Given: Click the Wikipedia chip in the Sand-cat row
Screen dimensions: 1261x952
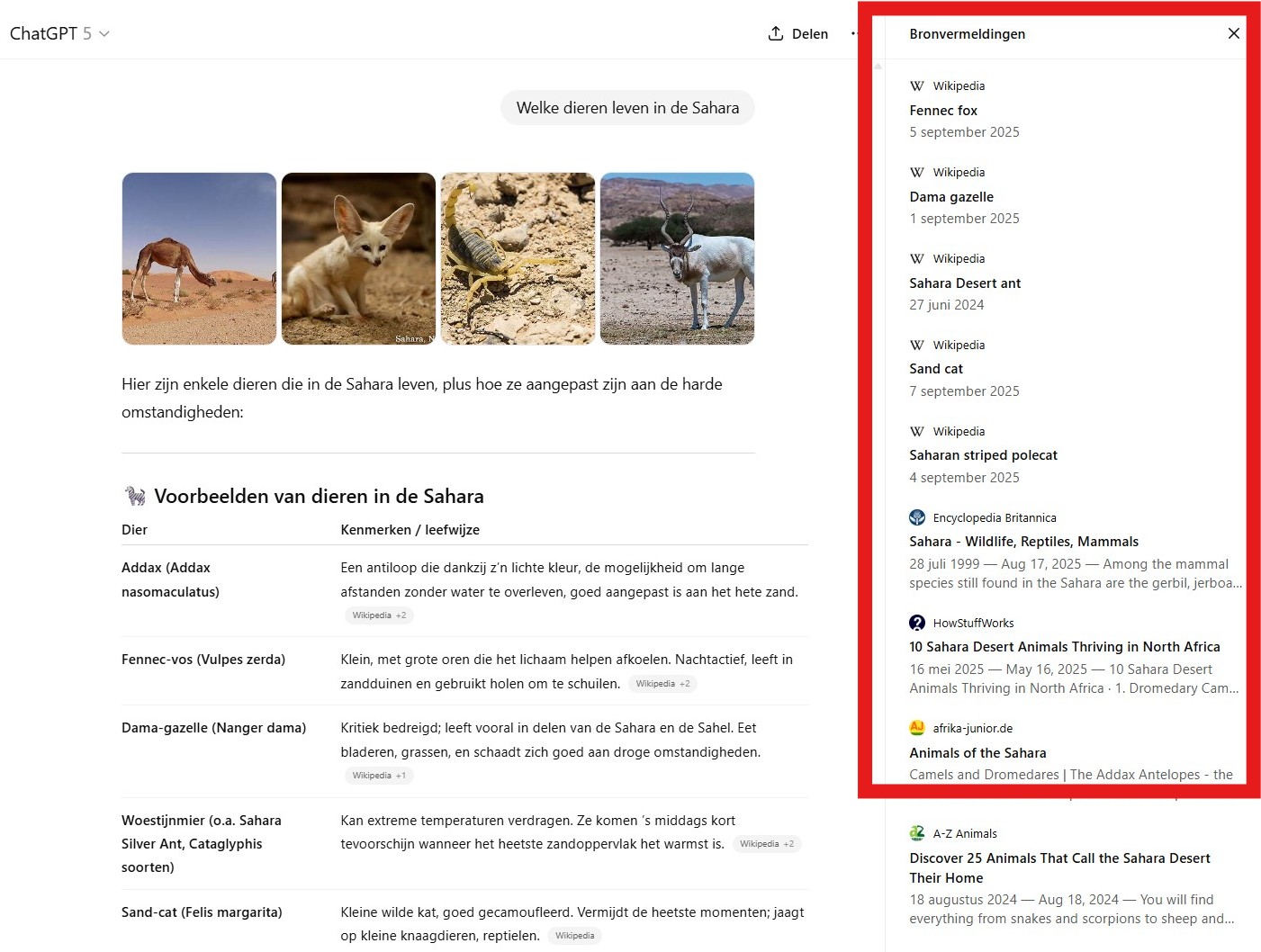Looking at the screenshot, I should tap(574, 936).
